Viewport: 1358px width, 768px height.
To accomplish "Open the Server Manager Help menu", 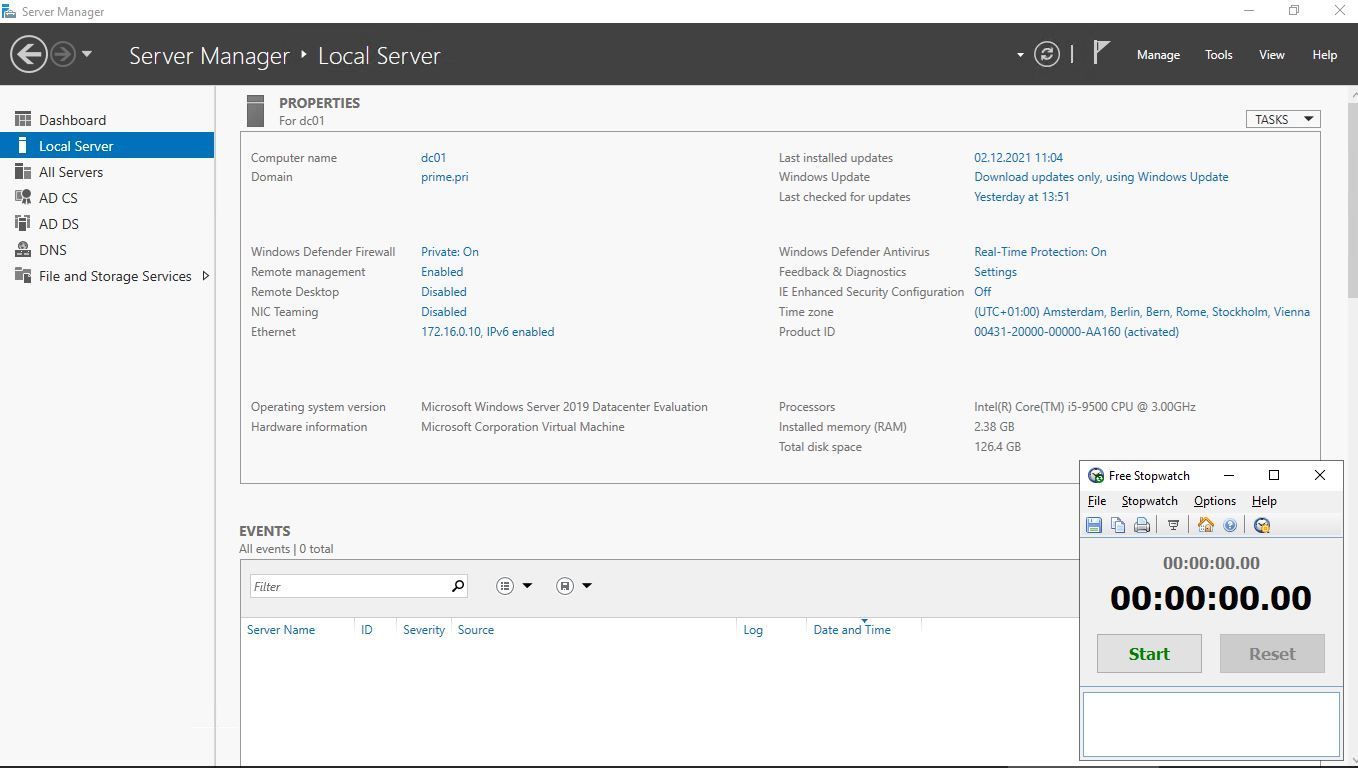I will coord(1324,55).
